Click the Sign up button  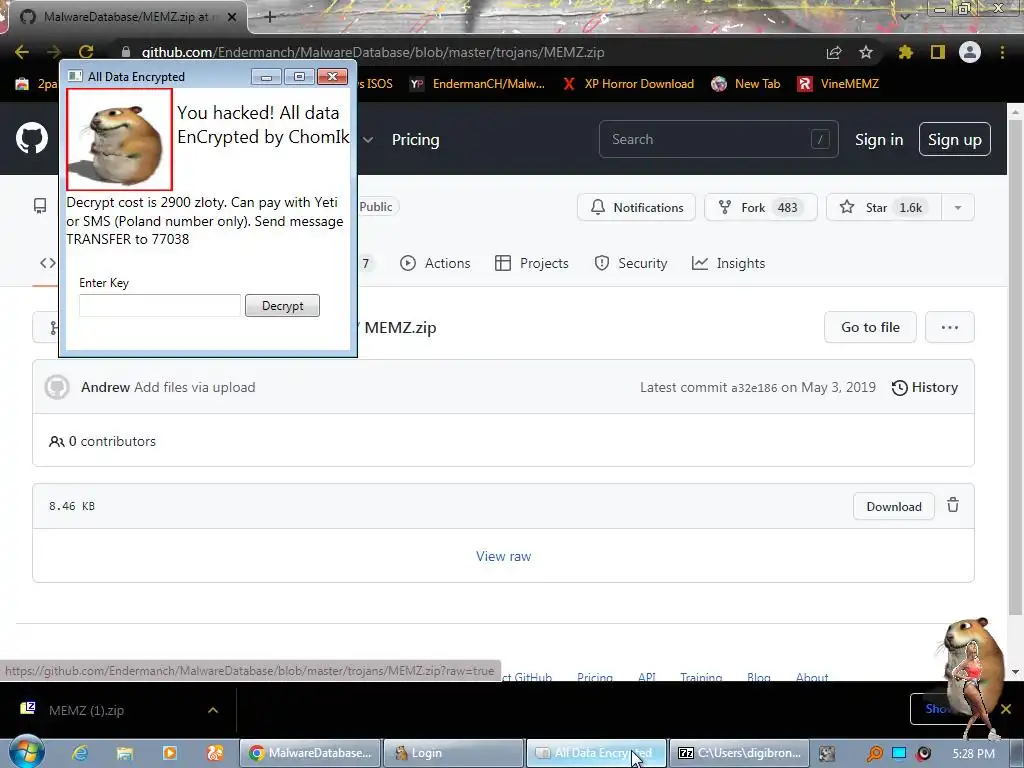(x=955, y=139)
